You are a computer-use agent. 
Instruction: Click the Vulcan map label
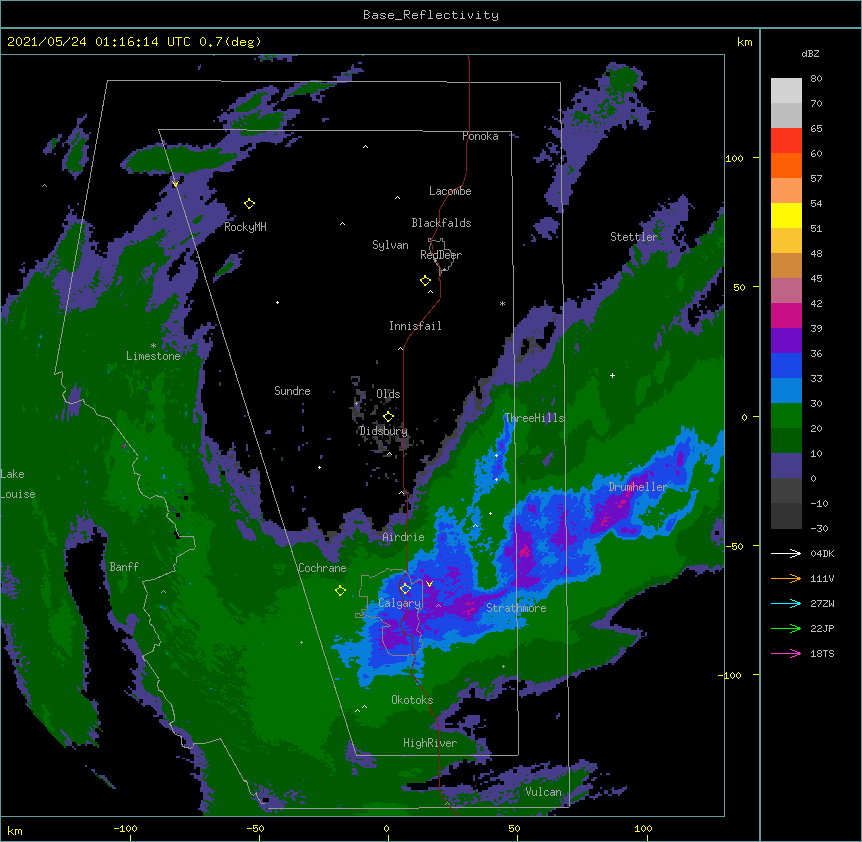click(x=543, y=792)
